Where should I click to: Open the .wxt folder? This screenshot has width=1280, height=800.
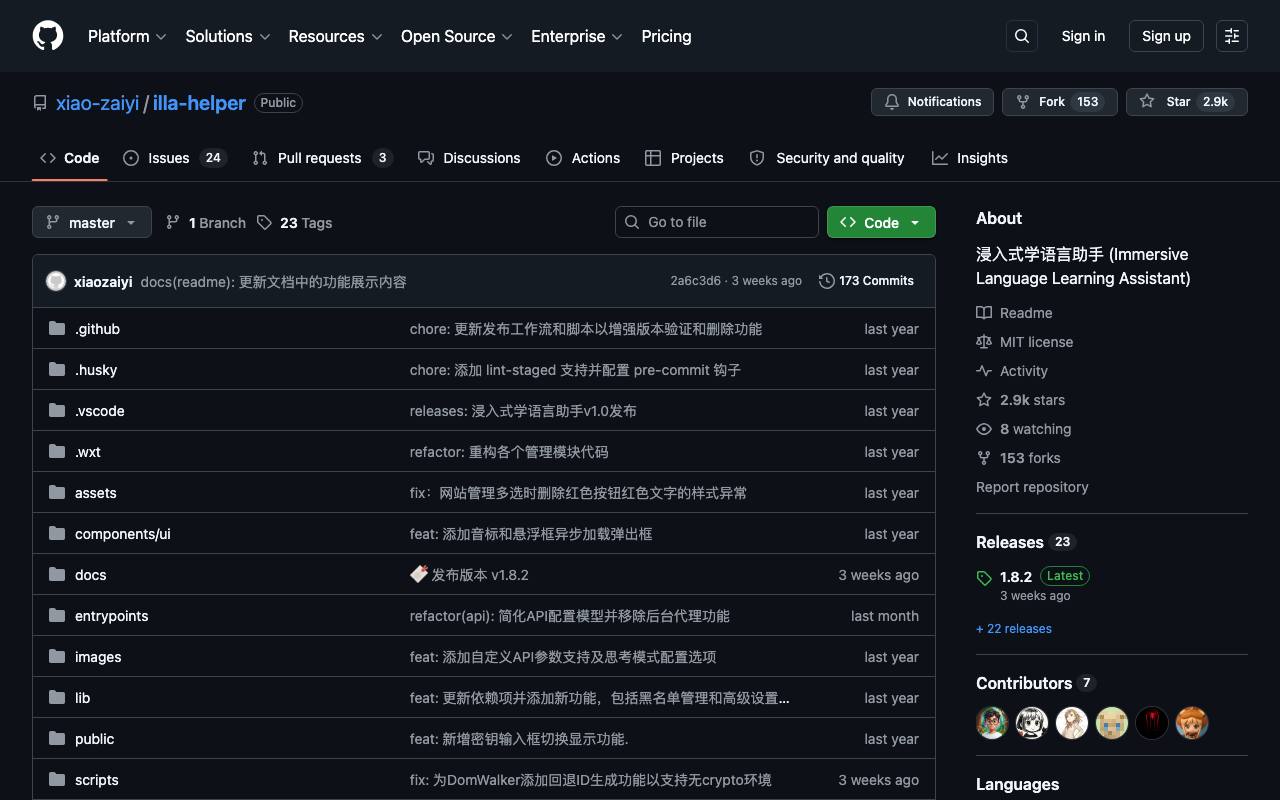pyautogui.click(x=88, y=452)
